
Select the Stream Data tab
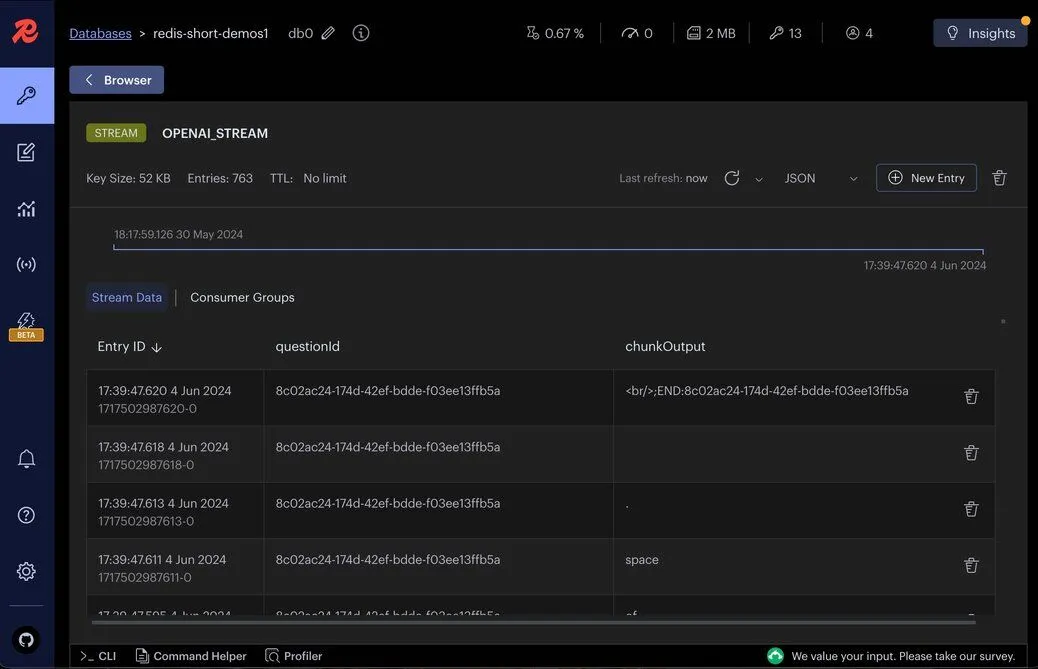[127, 297]
